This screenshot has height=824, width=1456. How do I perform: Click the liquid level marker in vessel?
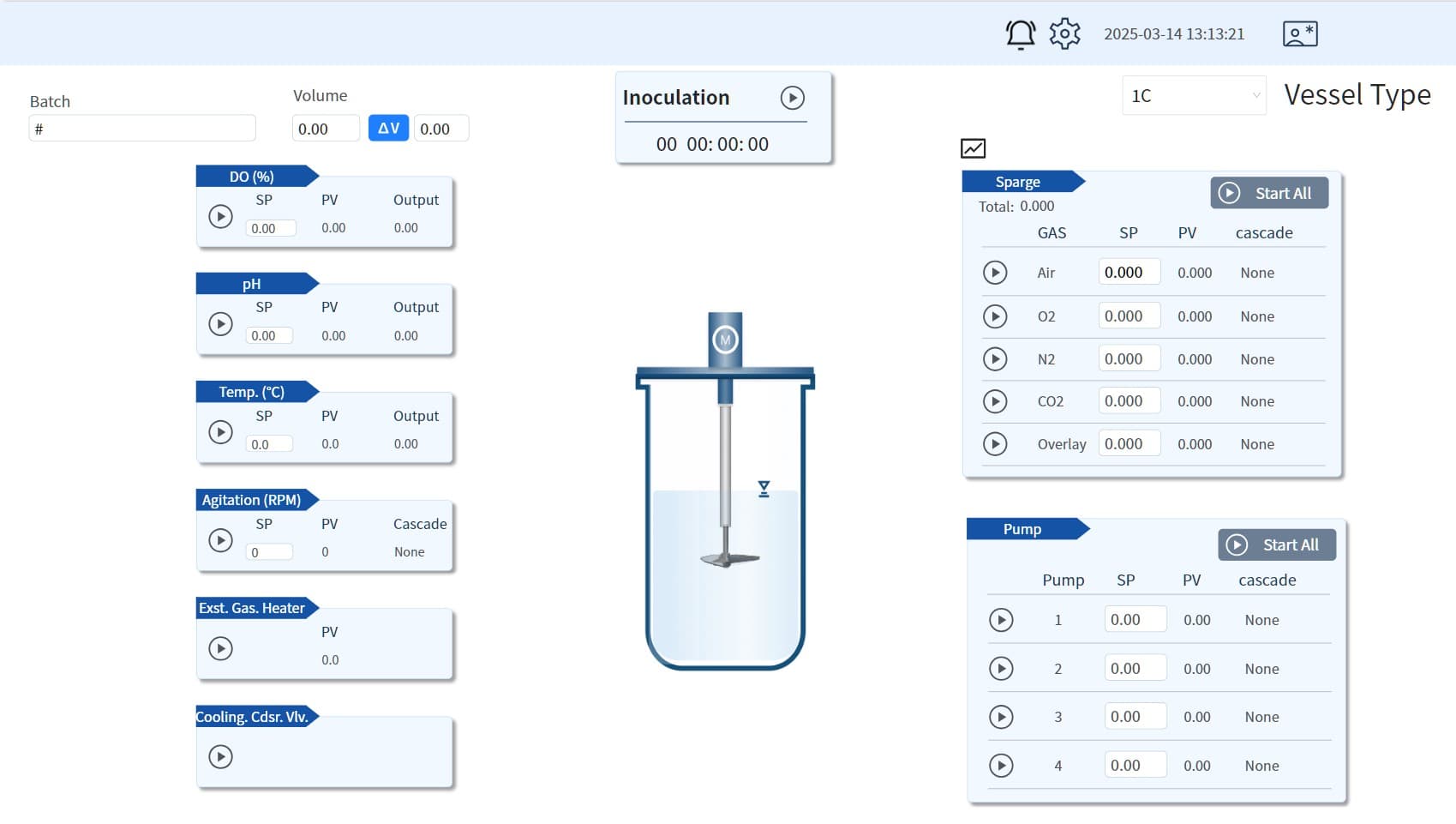pyautogui.click(x=764, y=489)
